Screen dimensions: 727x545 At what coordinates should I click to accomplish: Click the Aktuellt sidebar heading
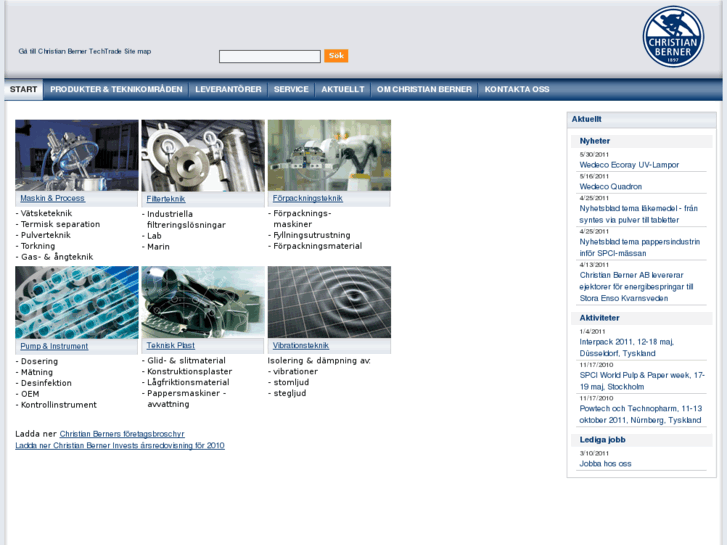[587, 119]
